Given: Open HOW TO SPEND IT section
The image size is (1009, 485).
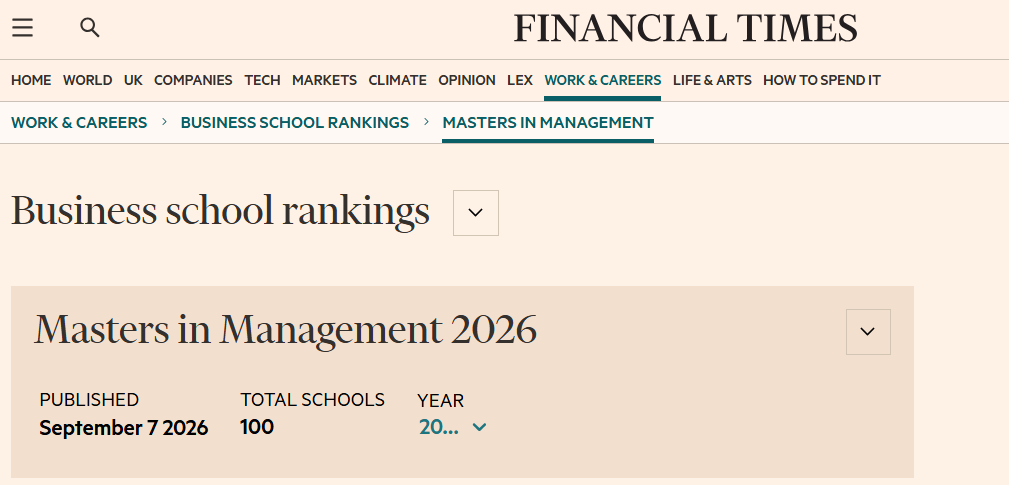Looking at the screenshot, I should tap(822, 80).
